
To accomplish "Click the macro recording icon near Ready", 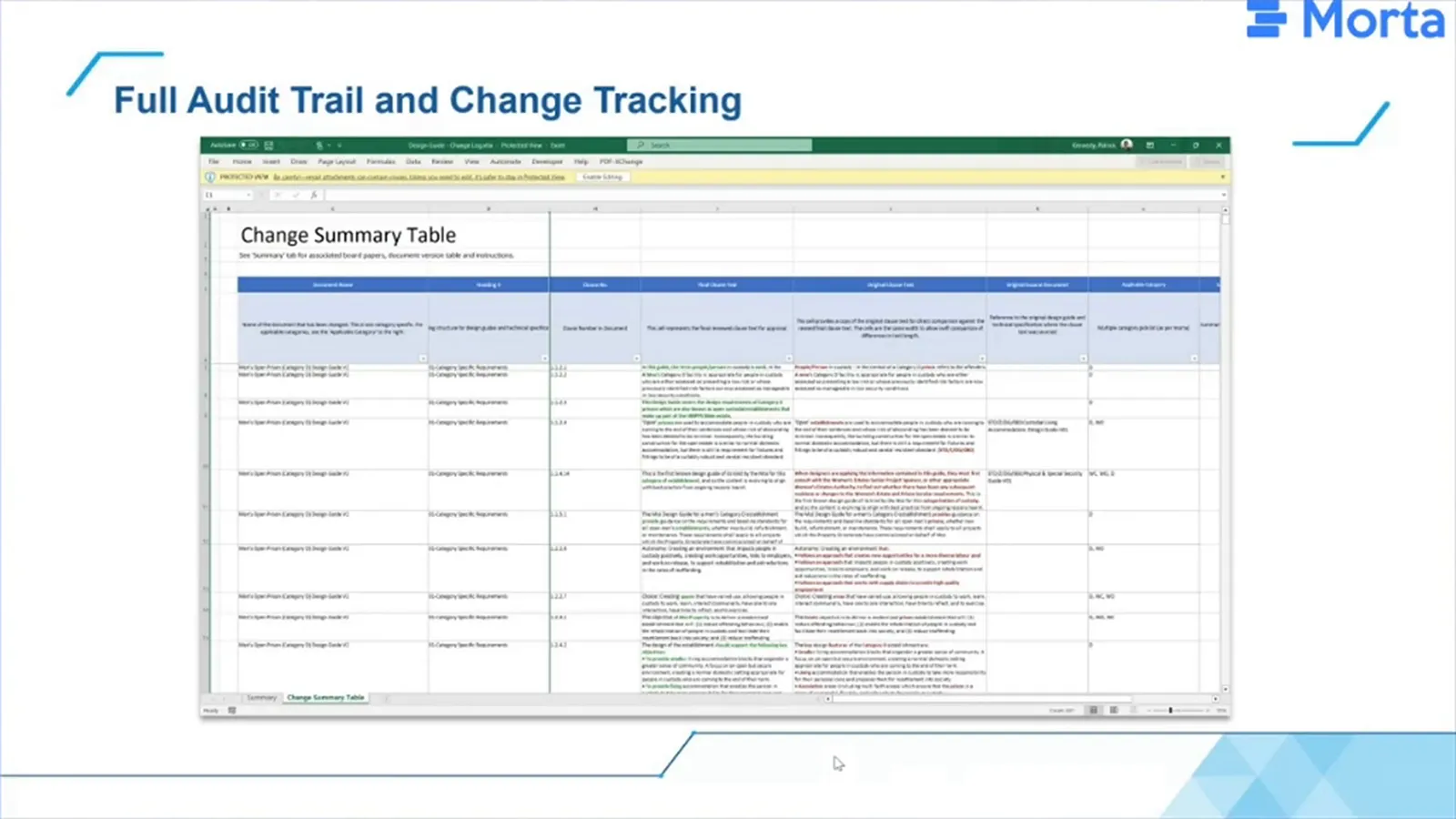I will [232, 710].
